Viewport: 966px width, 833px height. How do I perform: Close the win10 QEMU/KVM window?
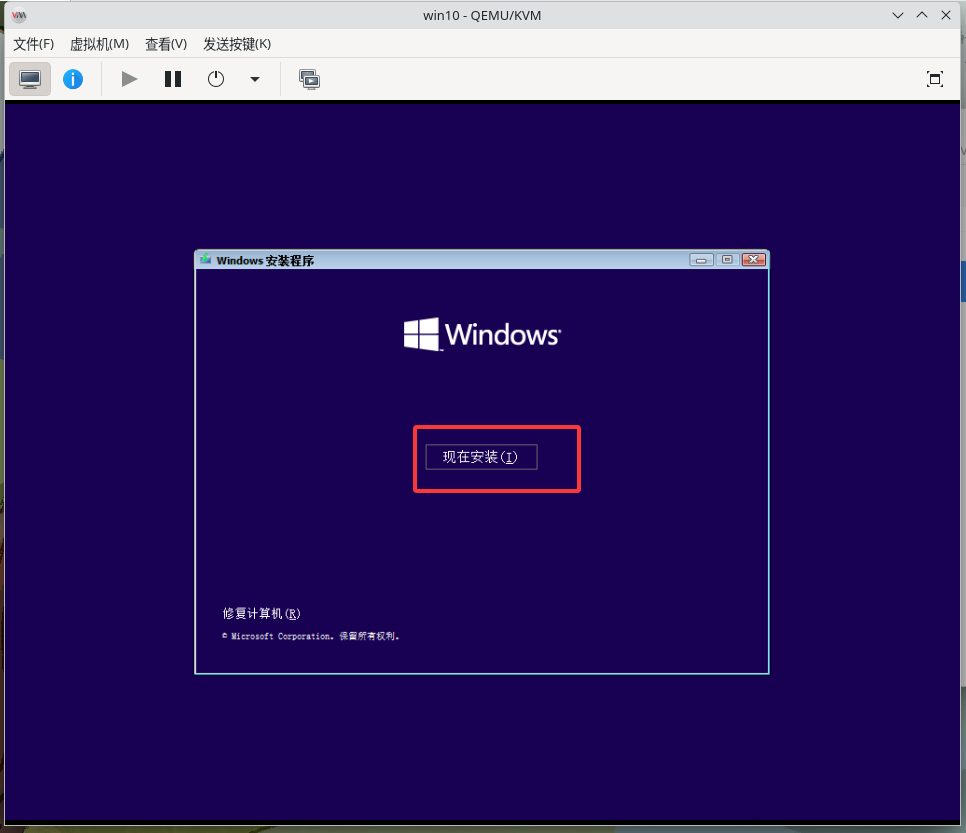946,15
